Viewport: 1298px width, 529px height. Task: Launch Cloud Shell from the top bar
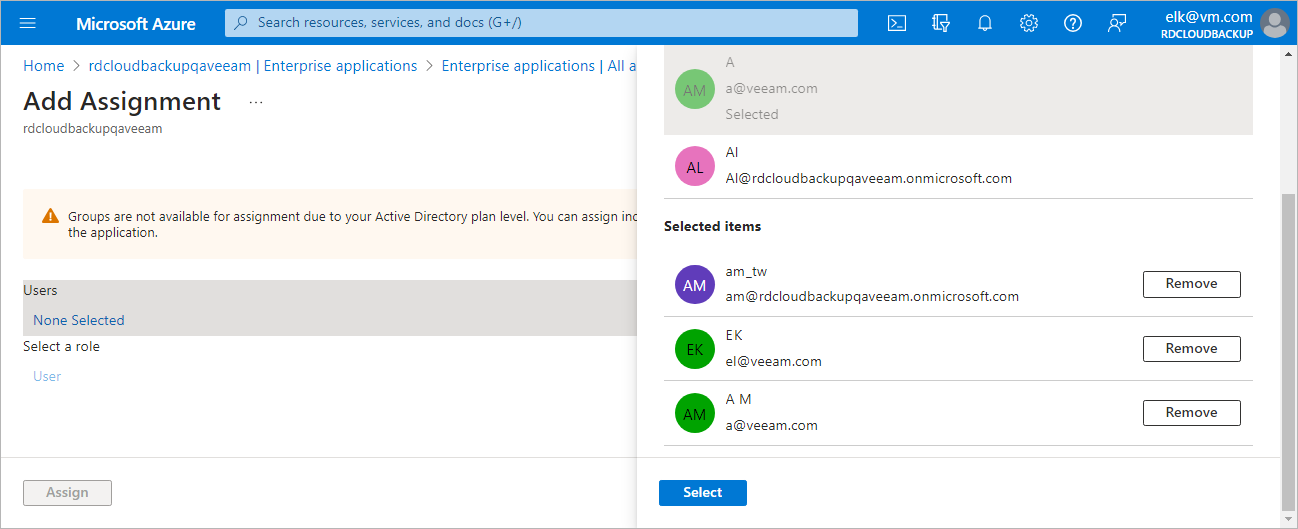(897, 23)
